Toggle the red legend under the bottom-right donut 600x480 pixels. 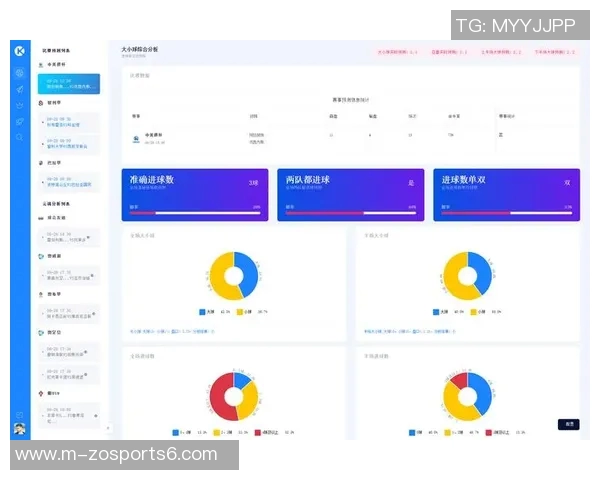(x=497, y=433)
